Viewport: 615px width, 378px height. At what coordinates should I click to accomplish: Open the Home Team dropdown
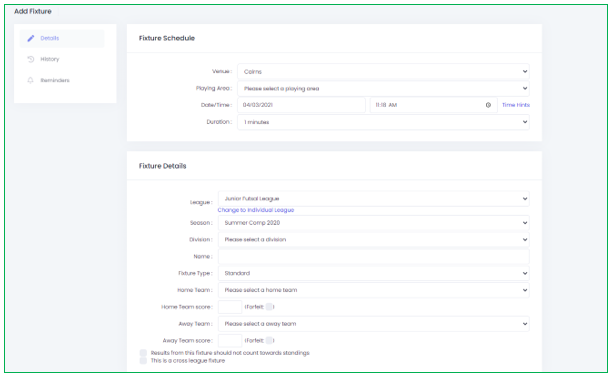(373, 290)
